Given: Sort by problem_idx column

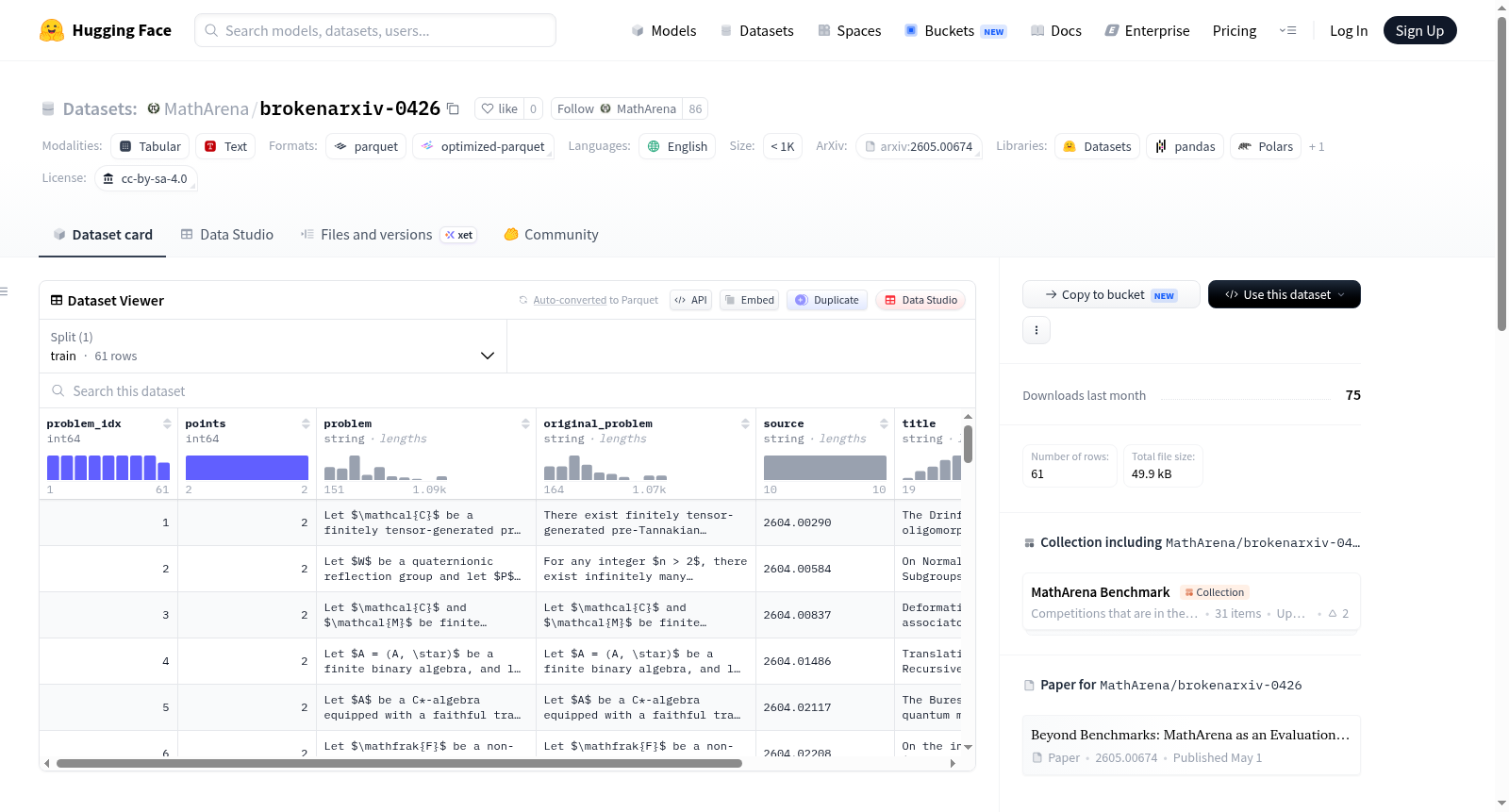Looking at the screenshot, I should tap(167, 423).
